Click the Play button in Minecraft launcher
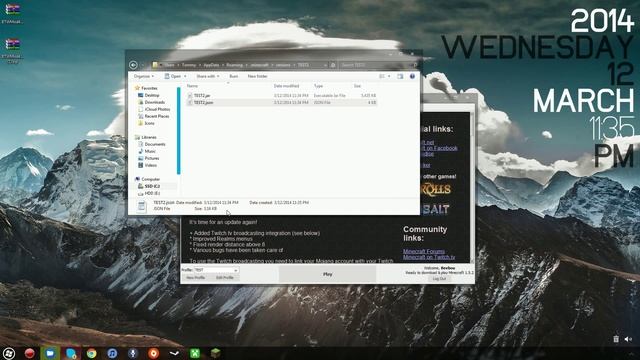 [x=327, y=274]
